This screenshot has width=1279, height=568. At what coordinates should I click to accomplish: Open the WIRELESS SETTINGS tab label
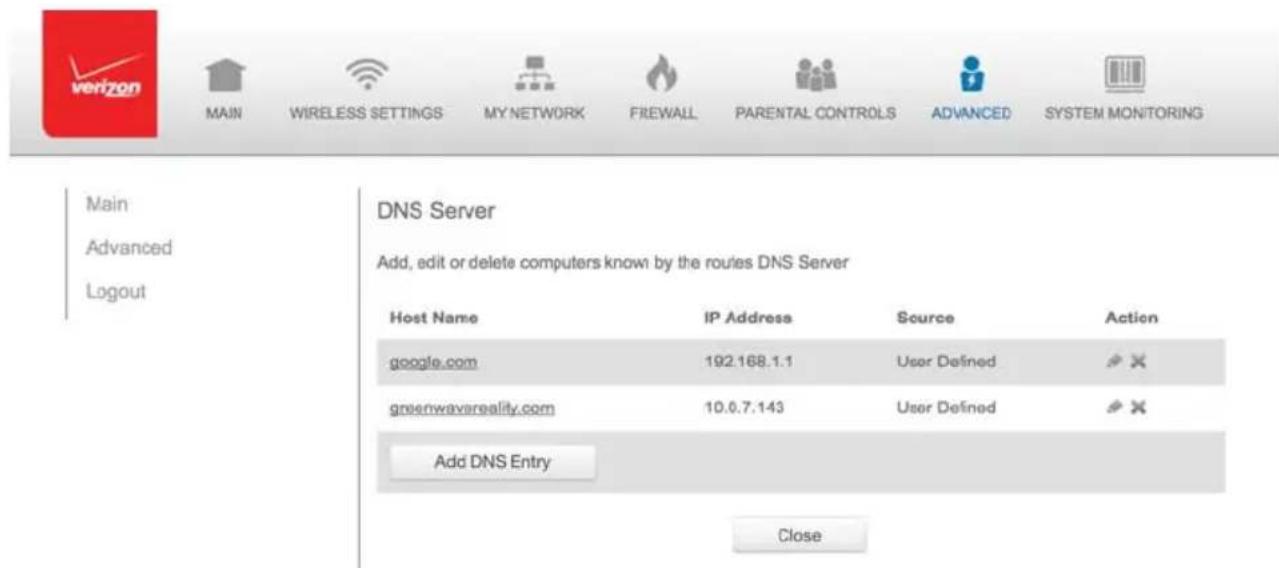pos(366,114)
